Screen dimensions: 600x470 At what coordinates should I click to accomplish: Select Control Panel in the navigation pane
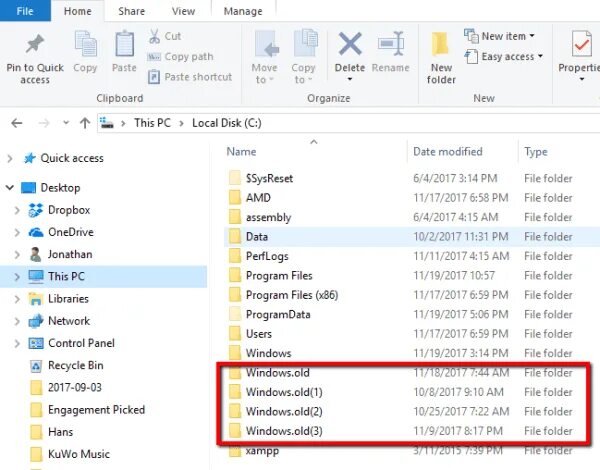coord(72,343)
